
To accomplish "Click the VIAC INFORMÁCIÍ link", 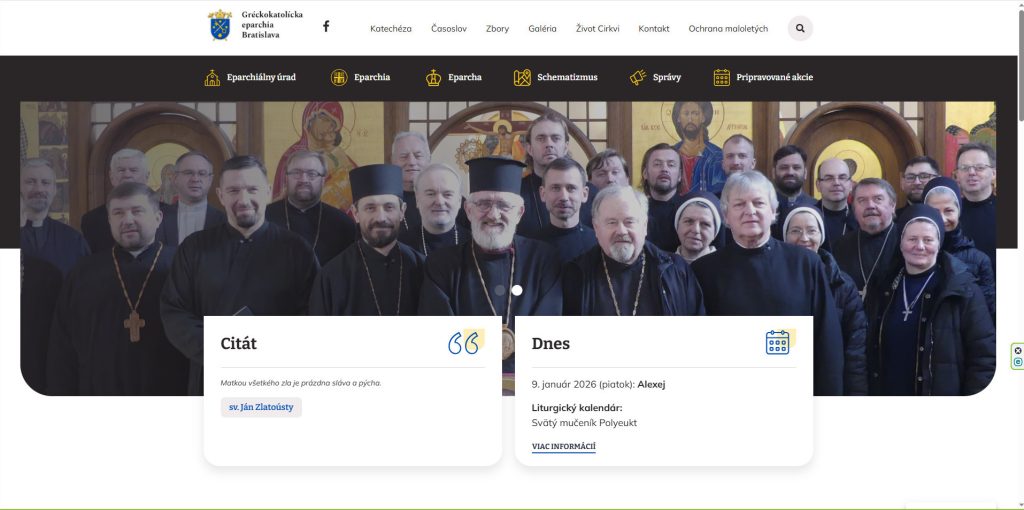I will point(563,447).
